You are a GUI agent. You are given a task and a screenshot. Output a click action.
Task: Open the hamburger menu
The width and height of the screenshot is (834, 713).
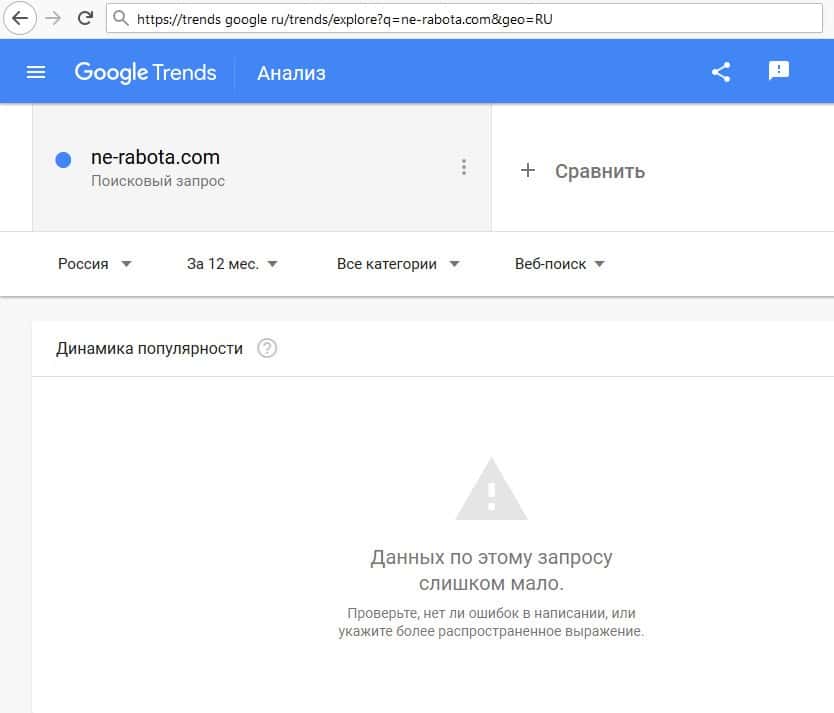point(36,72)
